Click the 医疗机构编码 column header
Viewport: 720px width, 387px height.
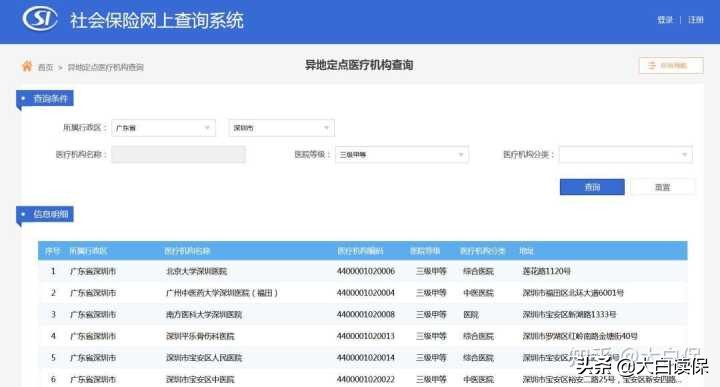[x=360, y=251]
